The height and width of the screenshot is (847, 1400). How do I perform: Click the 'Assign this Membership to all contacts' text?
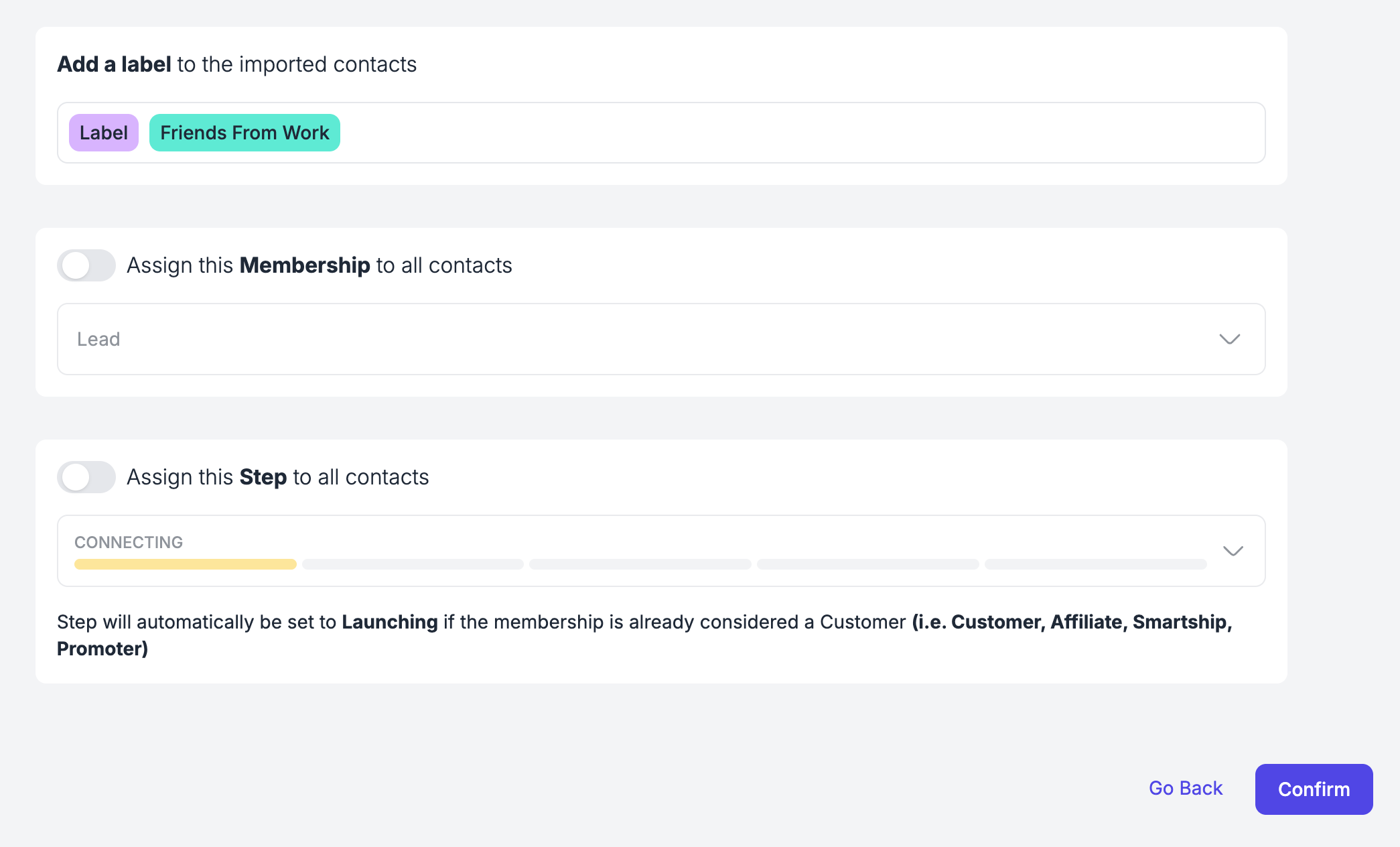pyautogui.click(x=319, y=265)
